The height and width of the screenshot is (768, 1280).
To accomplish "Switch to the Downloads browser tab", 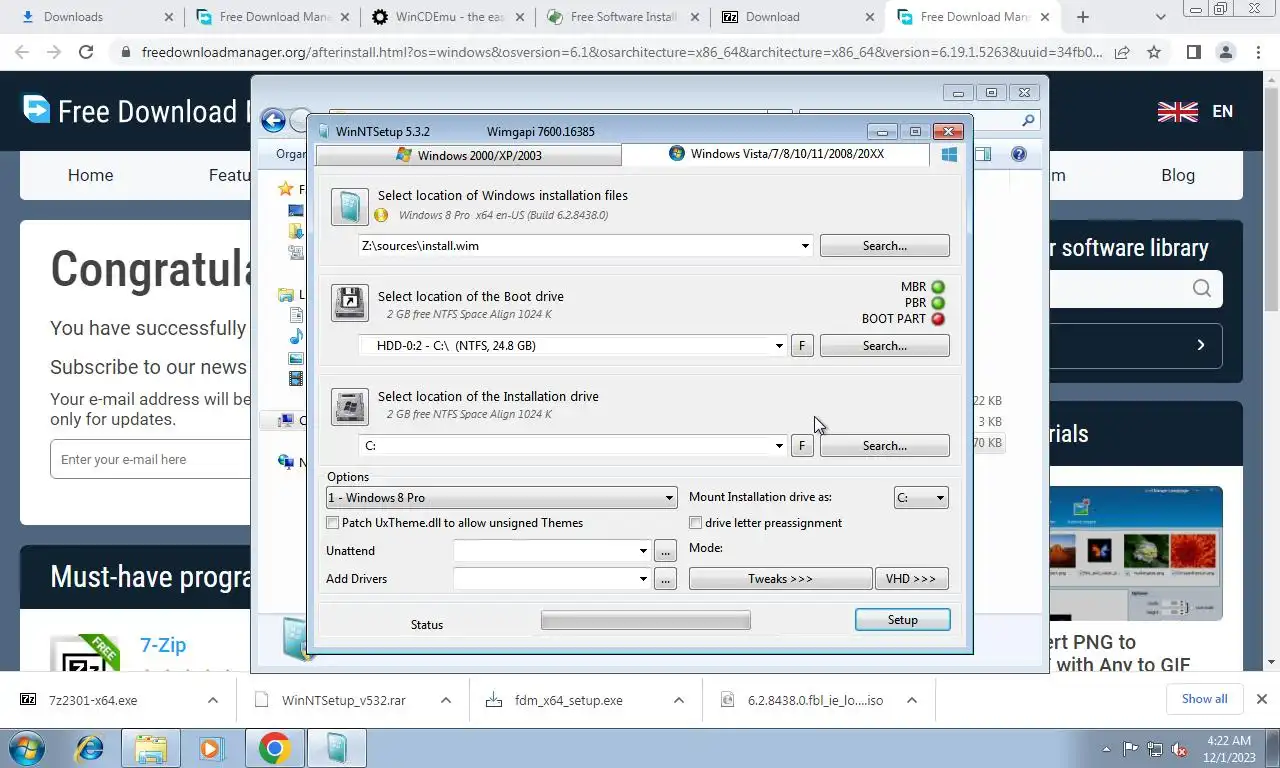I will [95, 17].
